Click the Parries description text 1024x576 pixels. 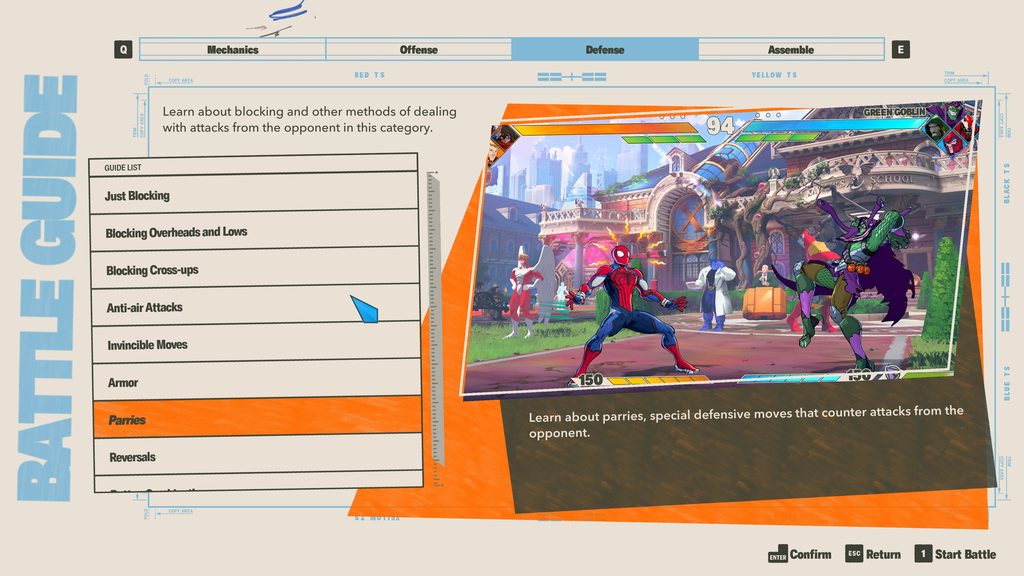click(746, 422)
